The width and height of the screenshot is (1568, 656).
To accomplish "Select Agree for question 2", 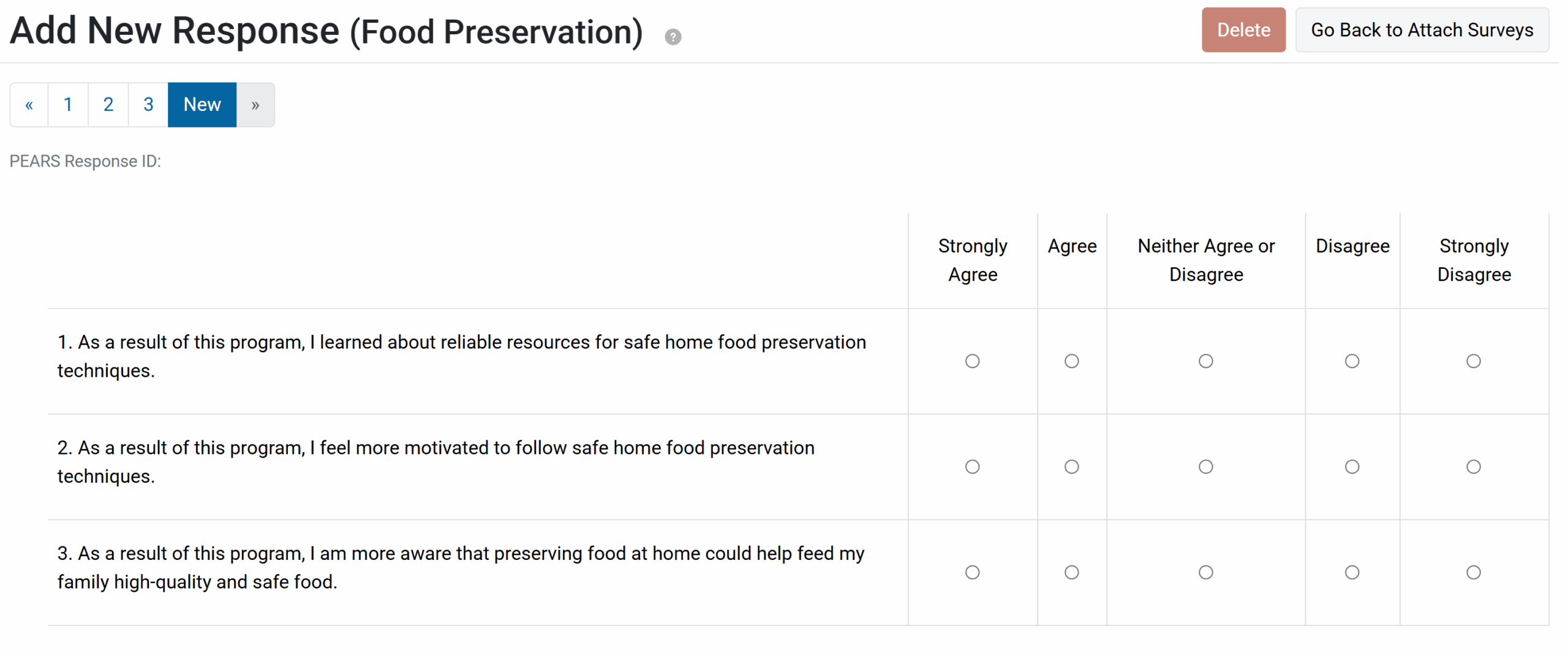I will point(1071,467).
